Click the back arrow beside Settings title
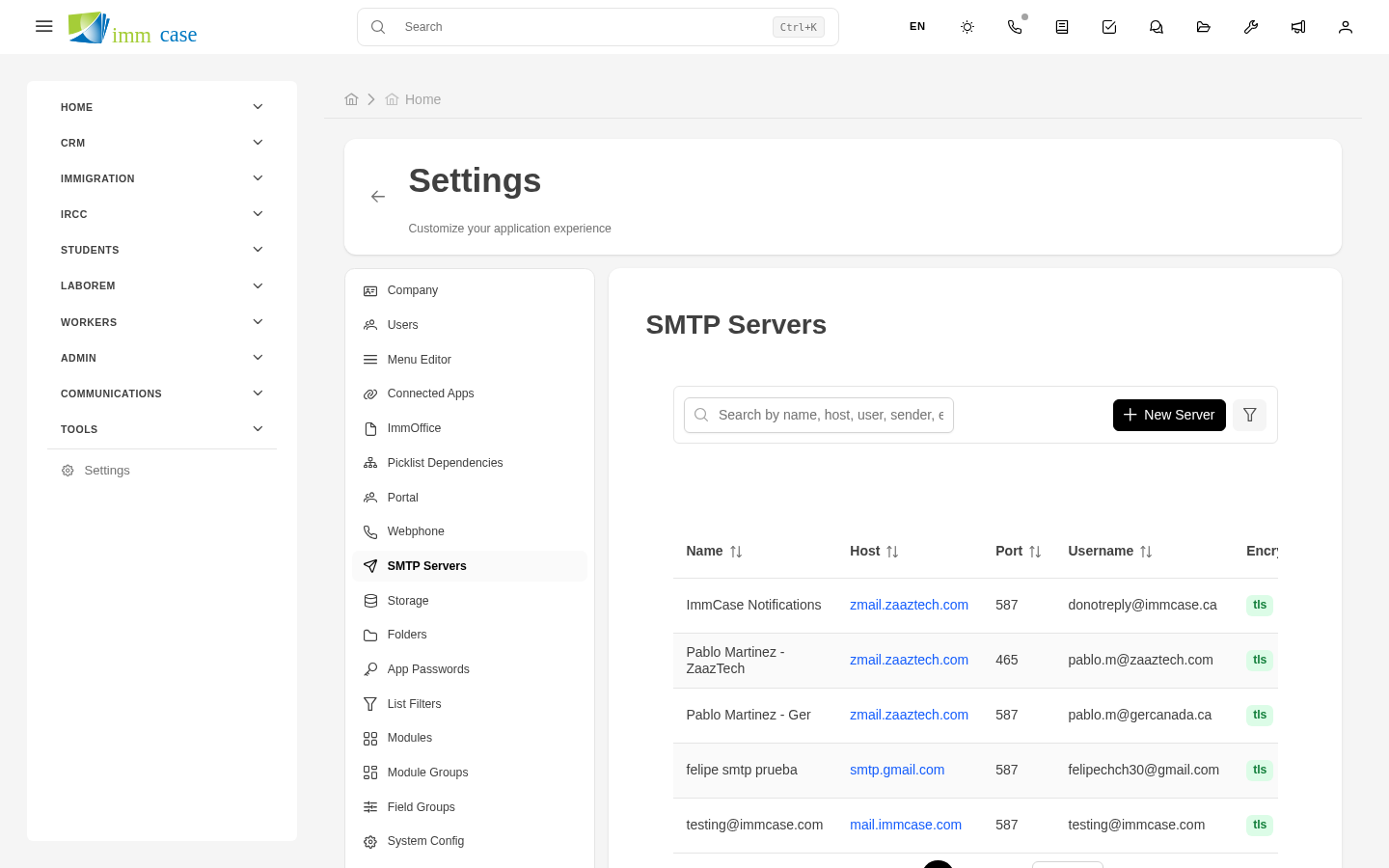This screenshot has height=868, width=1389. click(378, 197)
